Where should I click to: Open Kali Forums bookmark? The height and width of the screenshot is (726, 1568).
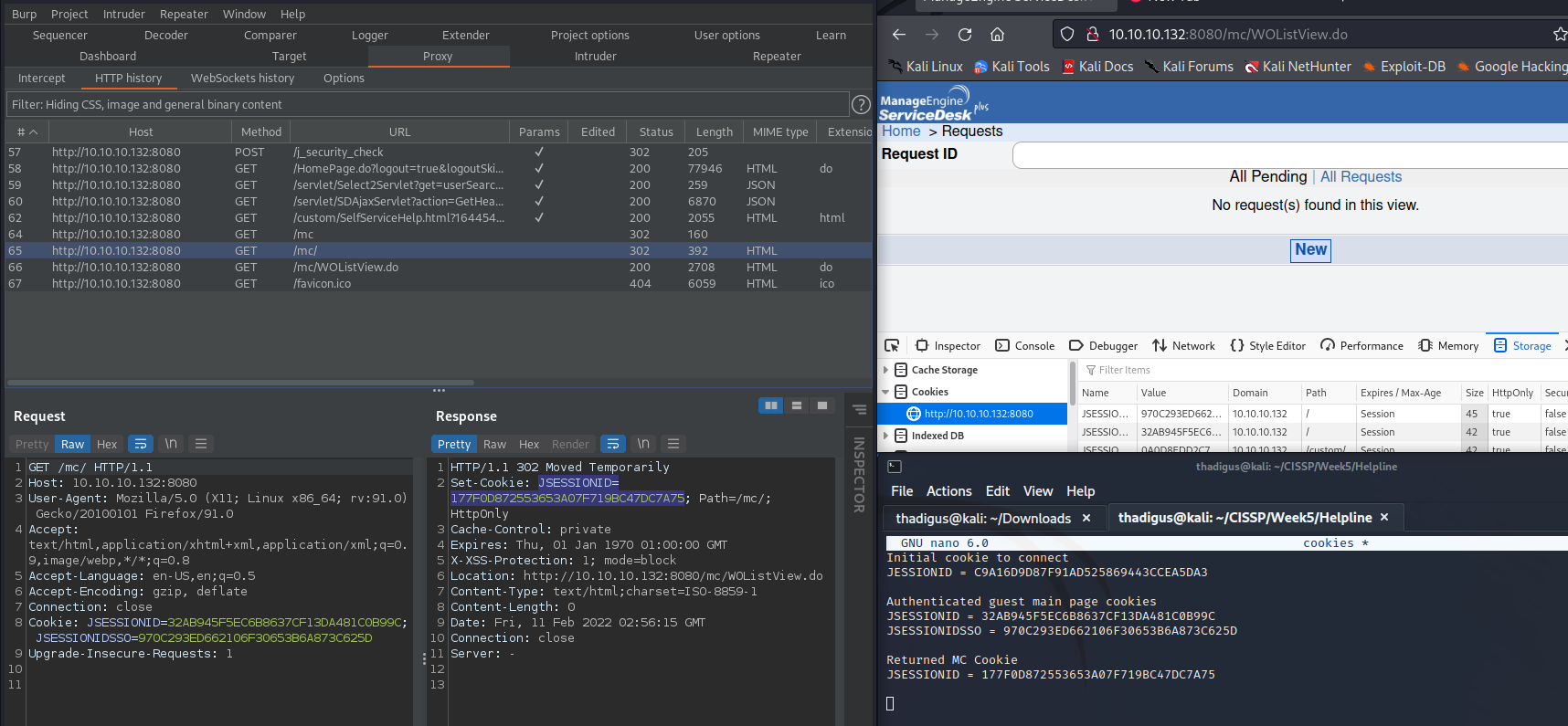pyautogui.click(x=1189, y=67)
